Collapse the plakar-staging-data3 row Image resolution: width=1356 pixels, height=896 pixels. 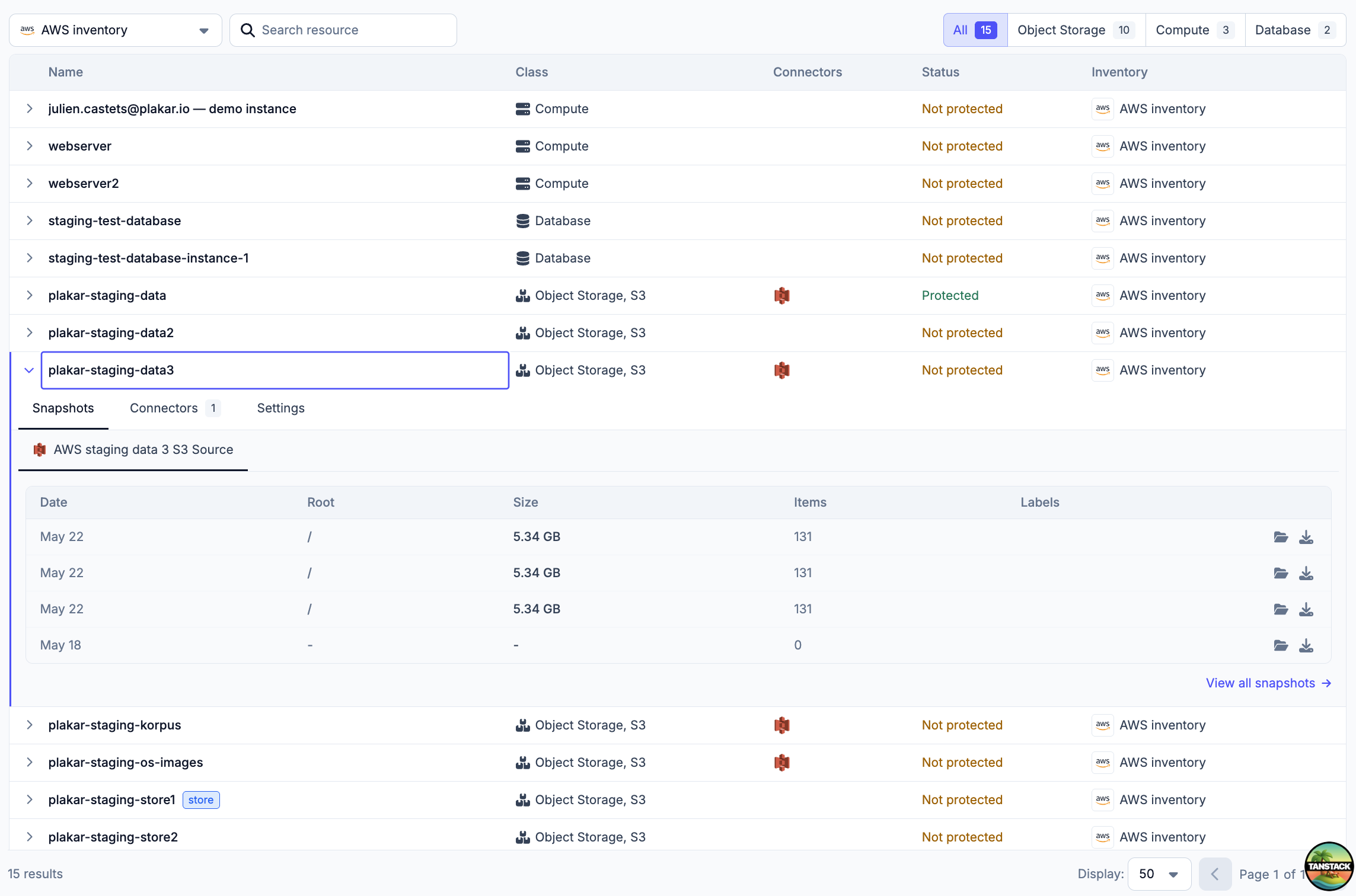tap(29, 370)
